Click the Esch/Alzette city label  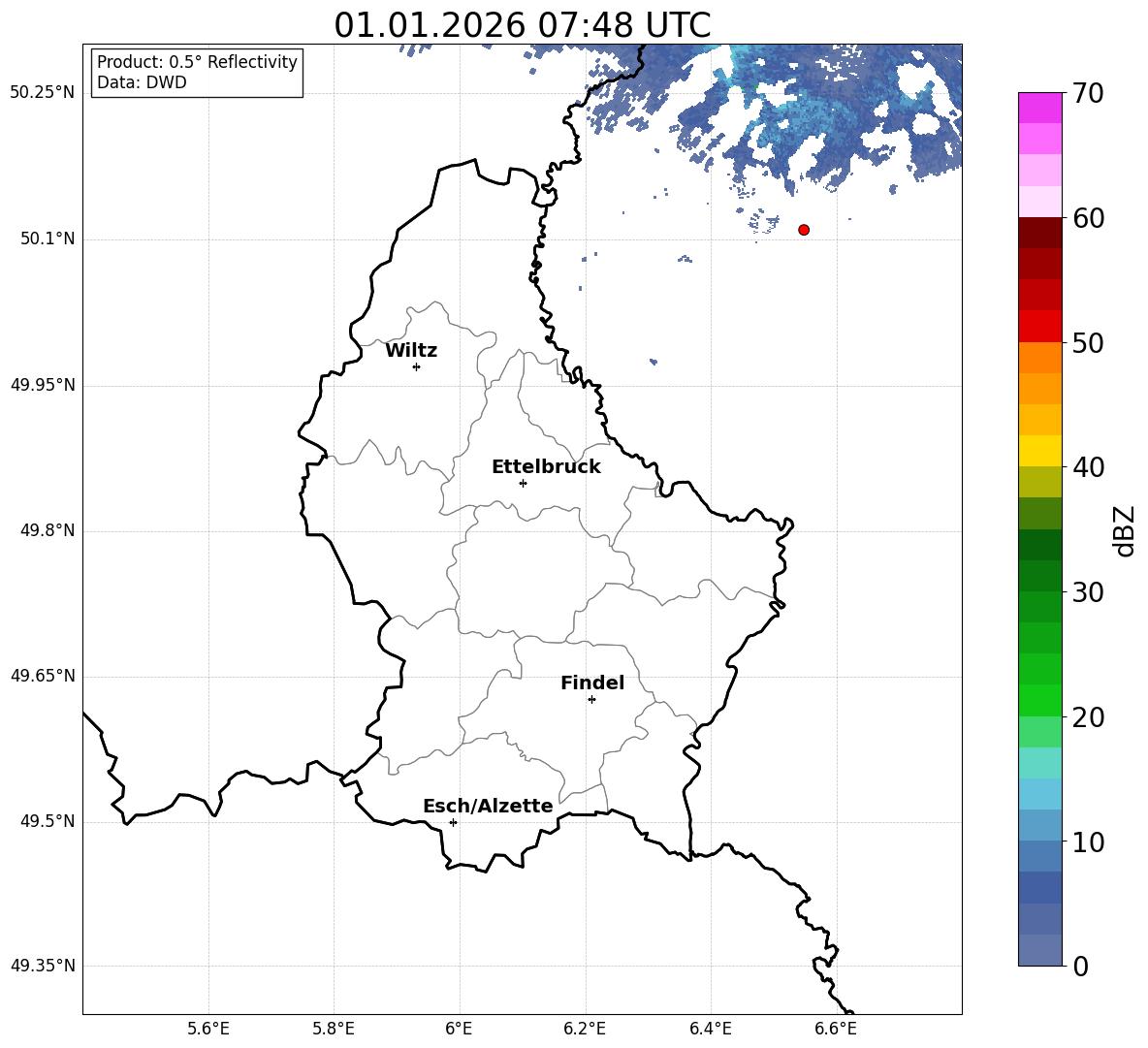click(488, 806)
